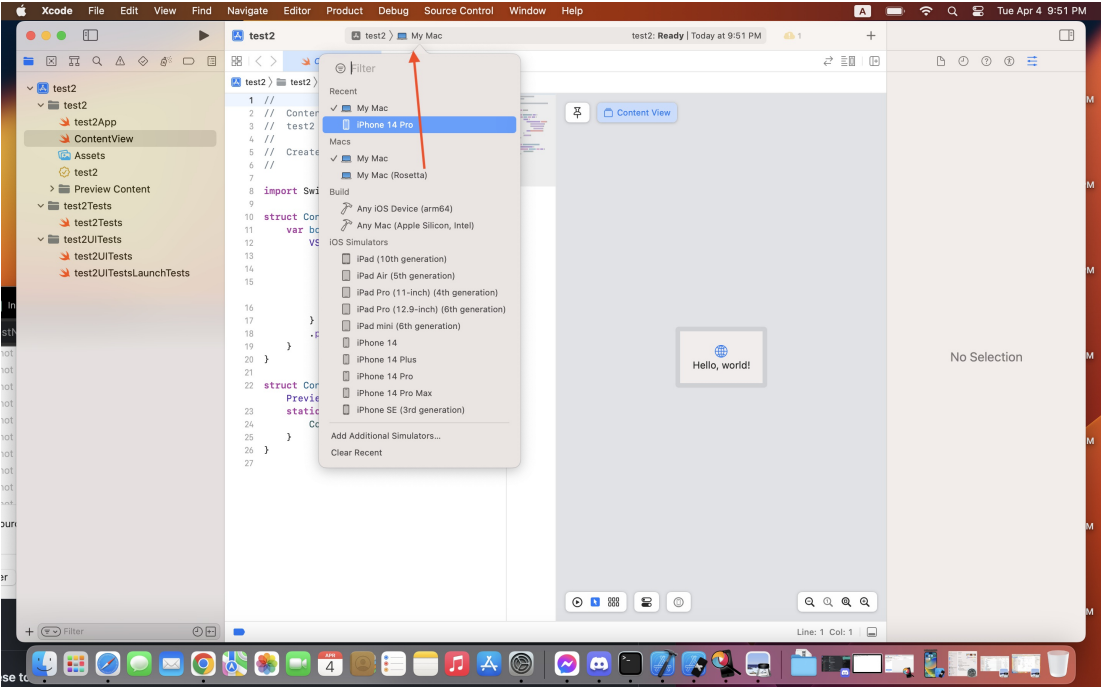1101x687 pixels.
Task: Go back in editor history
Action: point(258,61)
